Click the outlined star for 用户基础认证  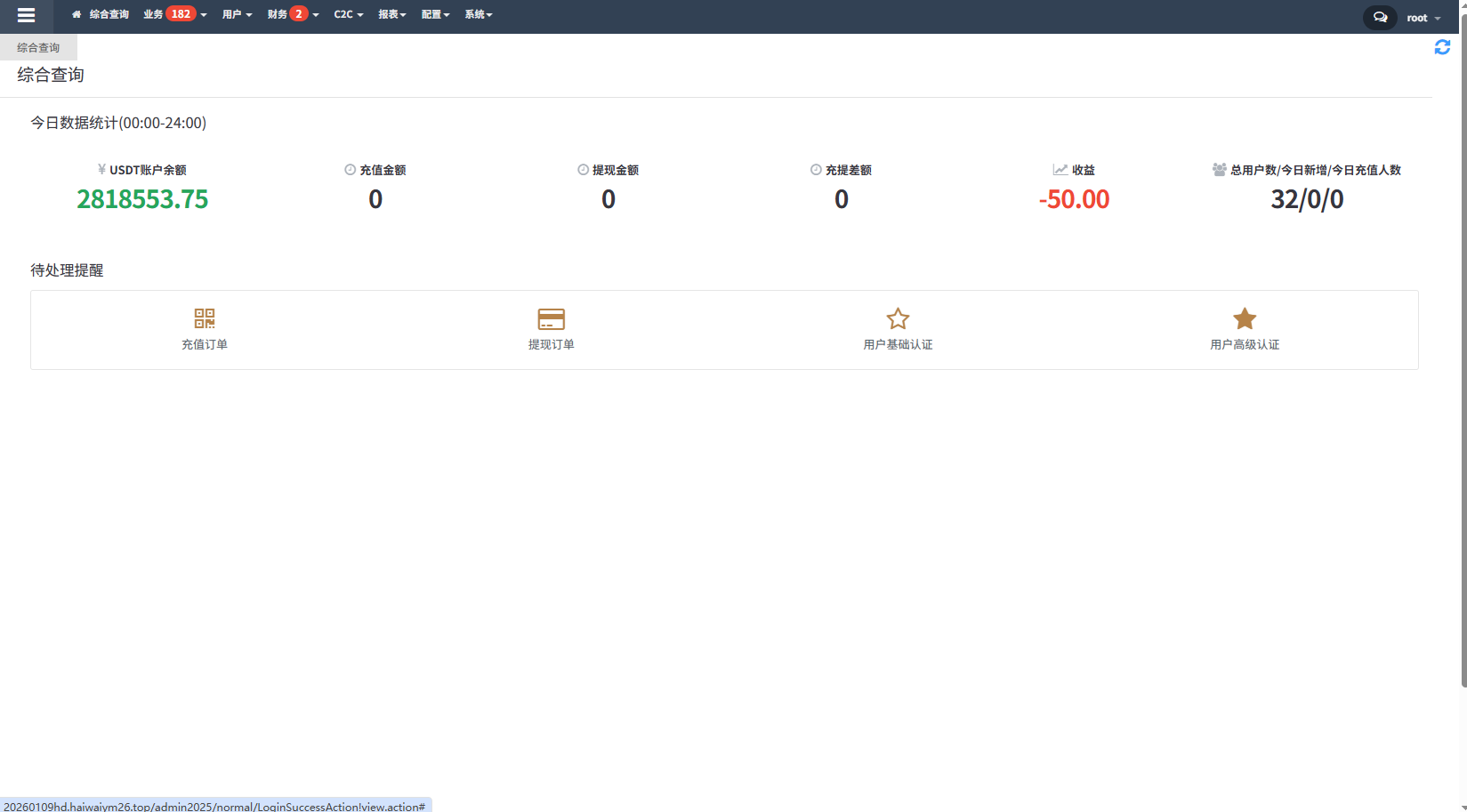coord(898,318)
